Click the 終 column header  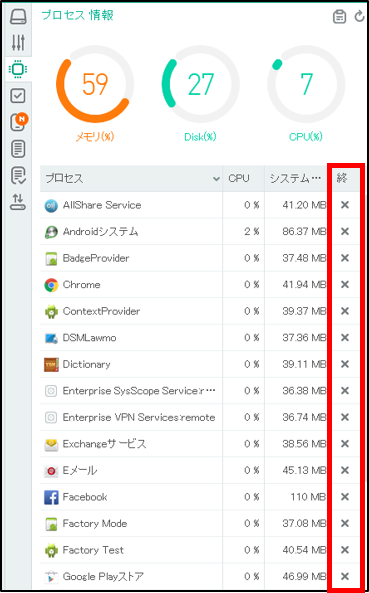tap(342, 179)
